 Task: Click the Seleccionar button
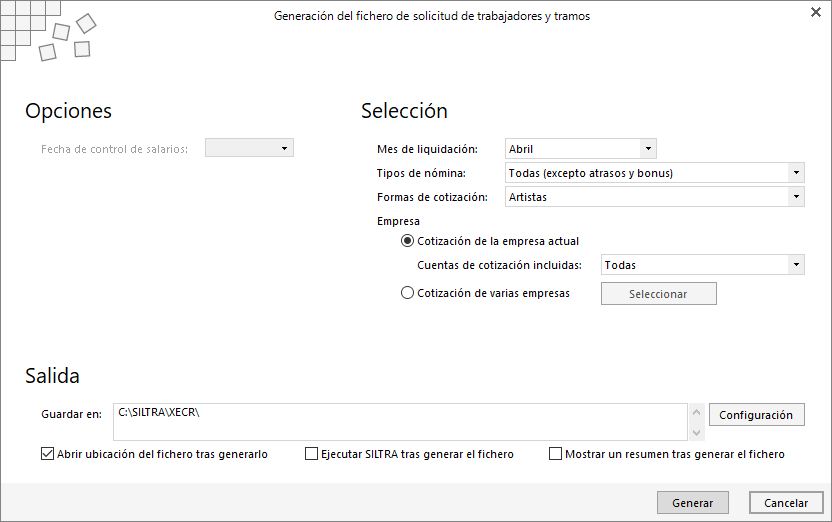(658, 293)
